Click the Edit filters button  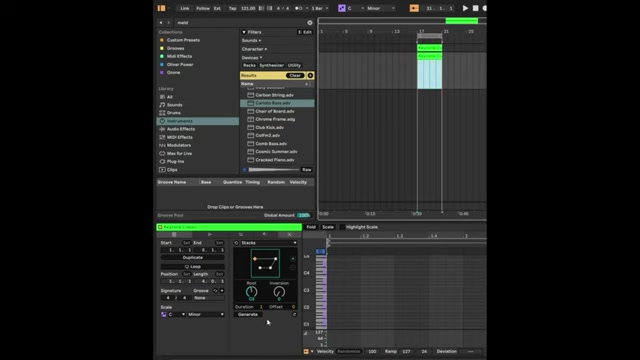pos(305,32)
